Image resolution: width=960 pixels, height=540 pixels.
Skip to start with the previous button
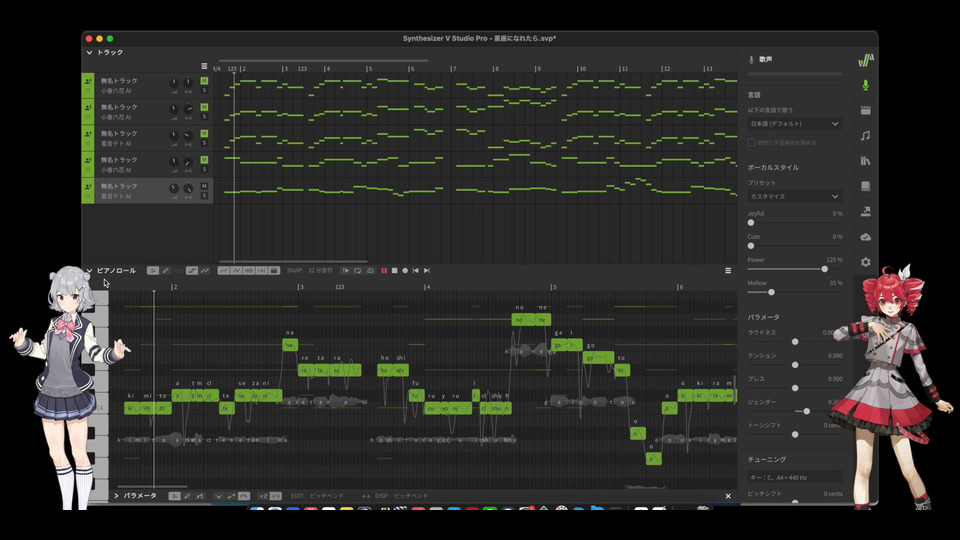pyautogui.click(x=416, y=271)
